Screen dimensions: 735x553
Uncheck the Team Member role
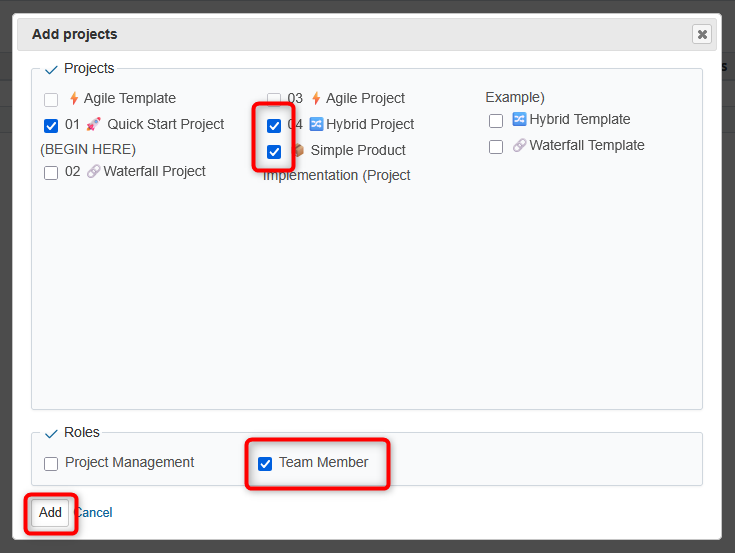pos(265,464)
